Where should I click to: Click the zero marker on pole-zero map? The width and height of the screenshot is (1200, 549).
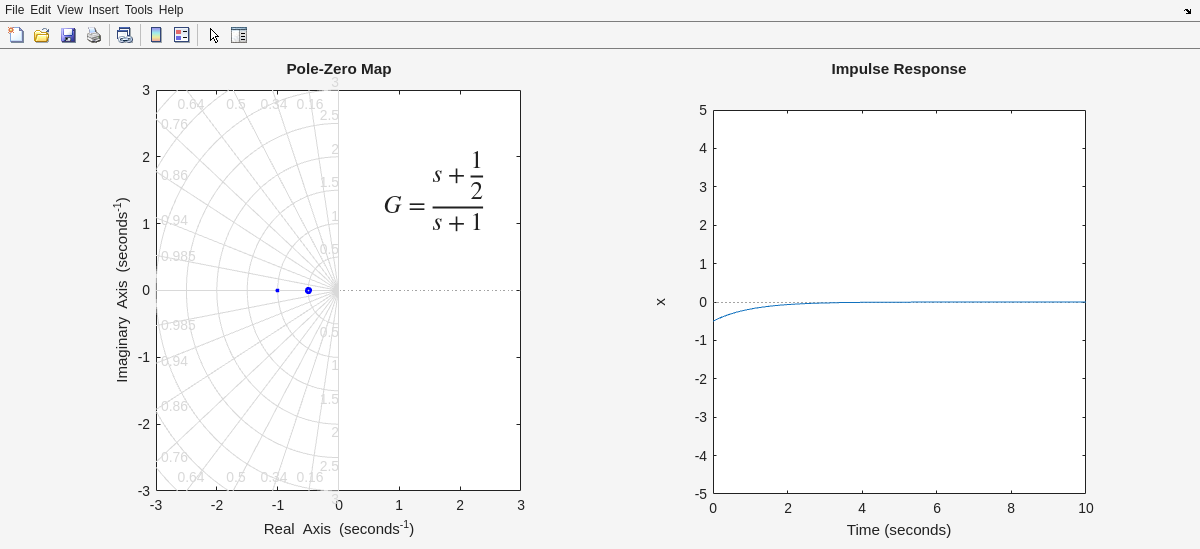[x=308, y=290]
